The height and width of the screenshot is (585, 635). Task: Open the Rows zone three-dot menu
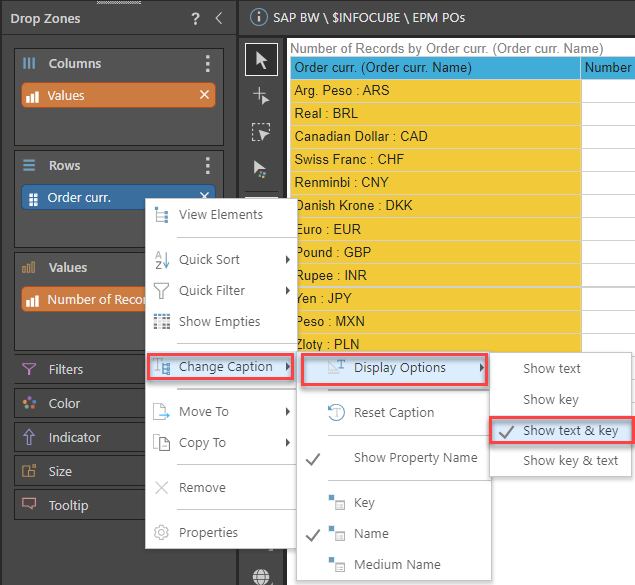point(207,166)
